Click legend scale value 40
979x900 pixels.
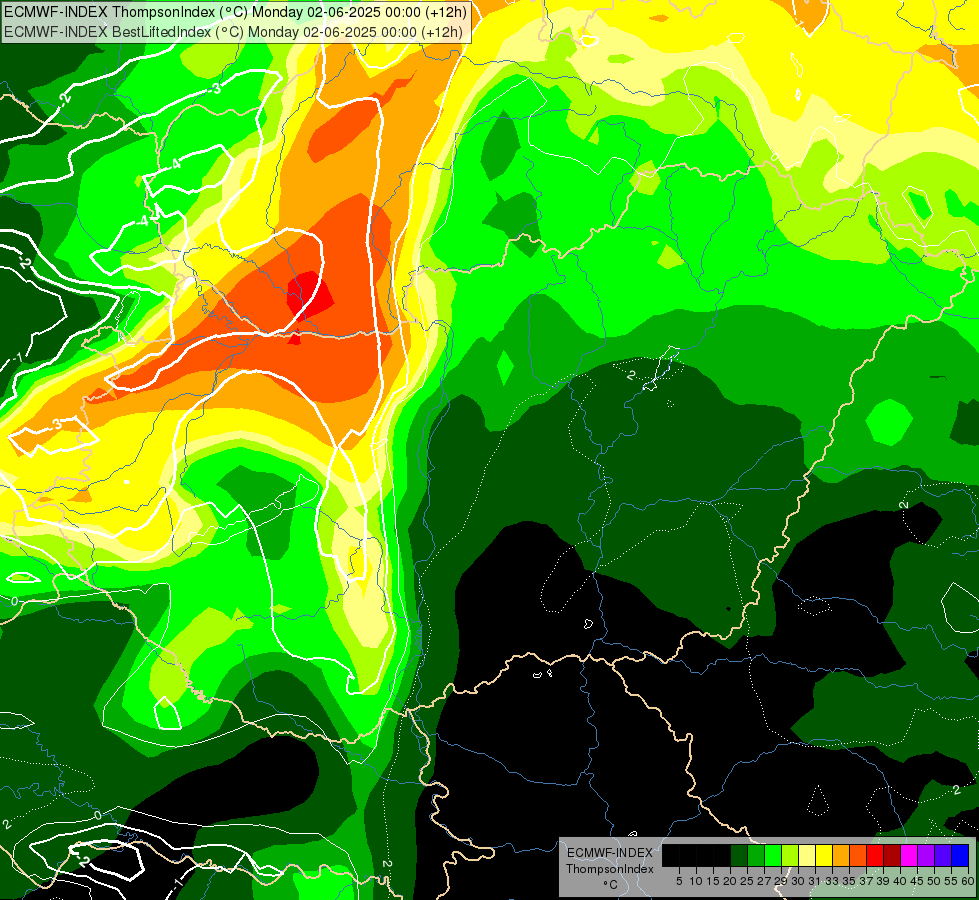point(900,881)
